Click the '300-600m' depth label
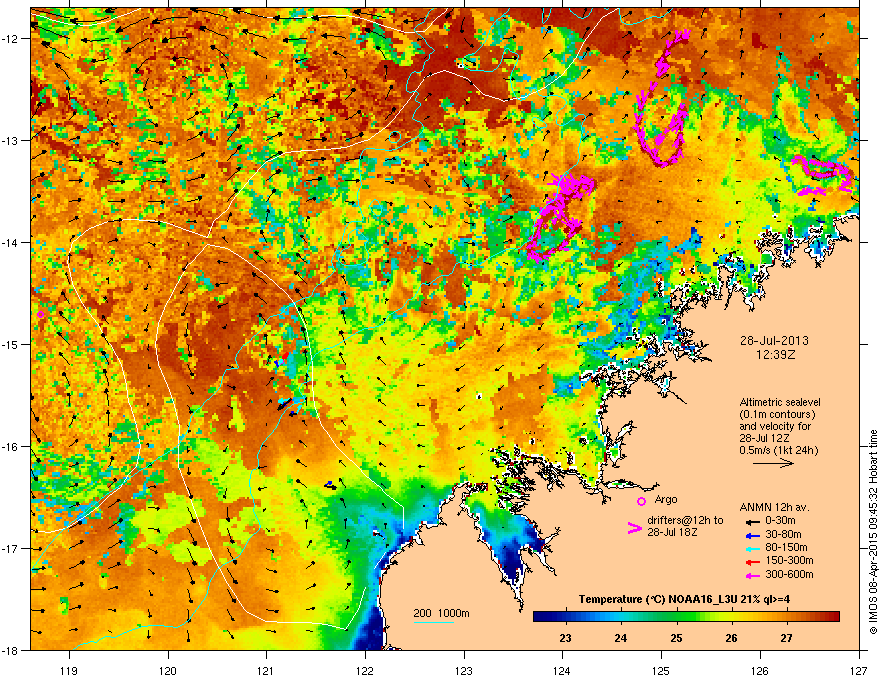The height and width of the screenshot is (680, 880). point(789,575)
